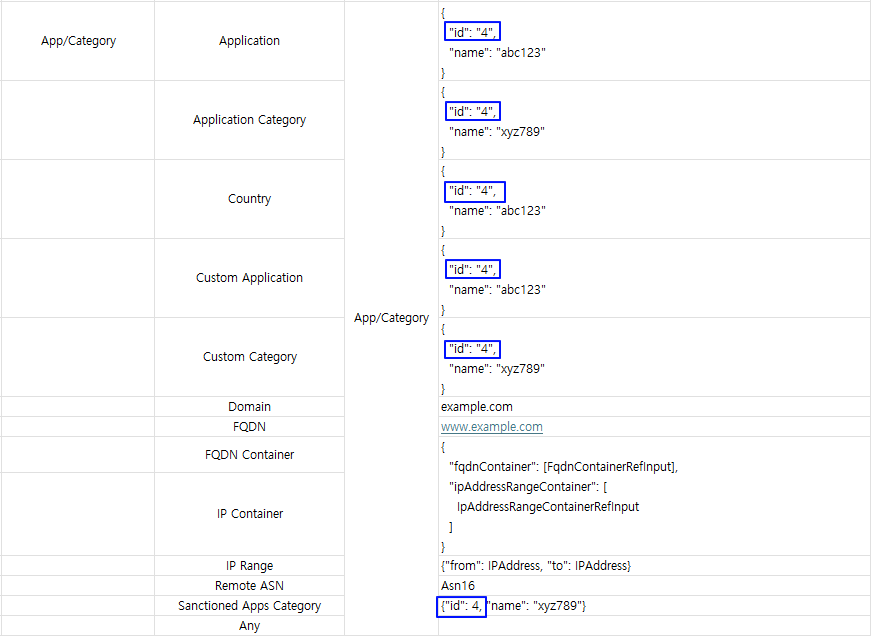Select the FQDN Container cell
This screenshot has width=871, height=636.
[x=249, y=454]
